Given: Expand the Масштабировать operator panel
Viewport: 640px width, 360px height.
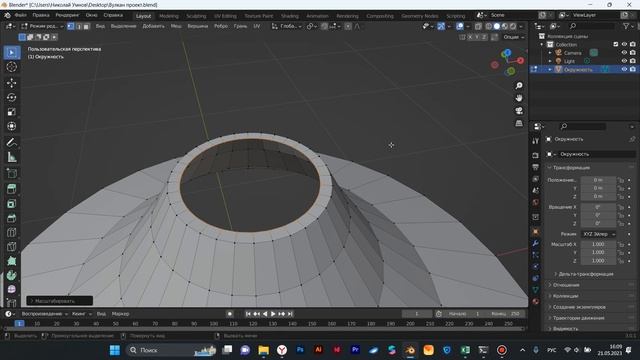Looking at the screenshot, I should click(60, 301).
